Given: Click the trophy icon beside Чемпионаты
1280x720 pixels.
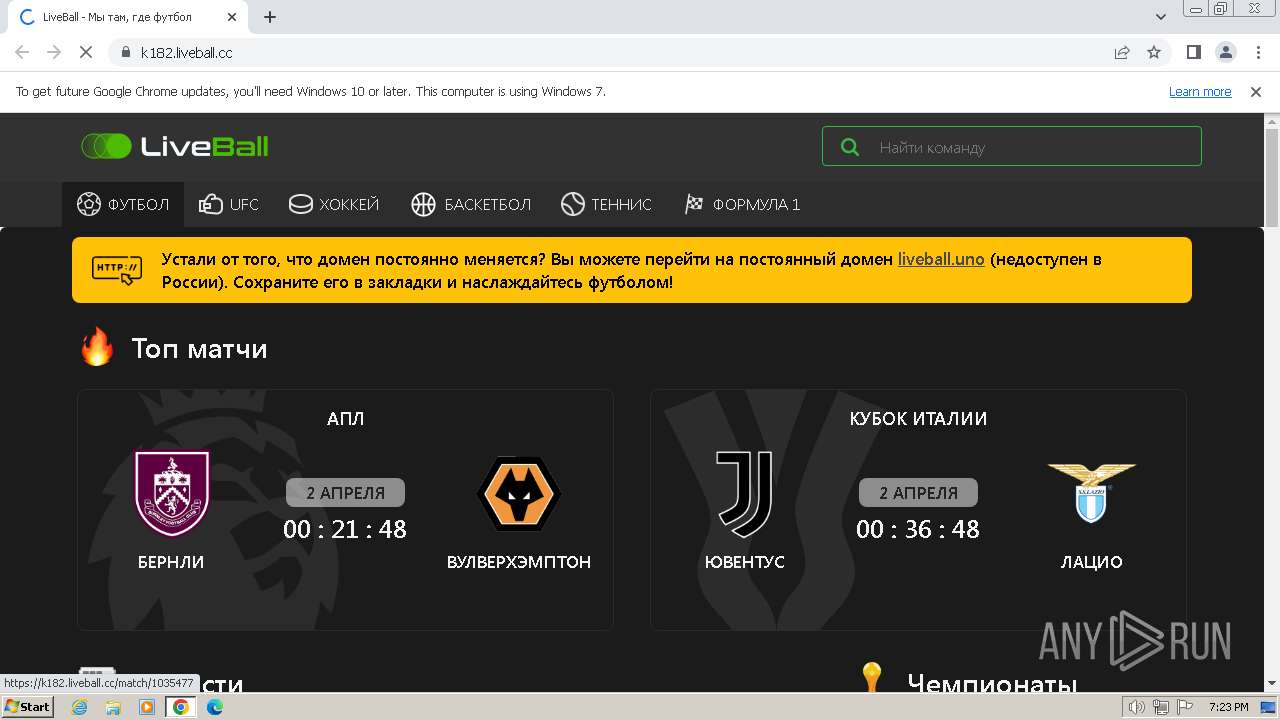Looking at the screenshot, I should tap(873, 678).
